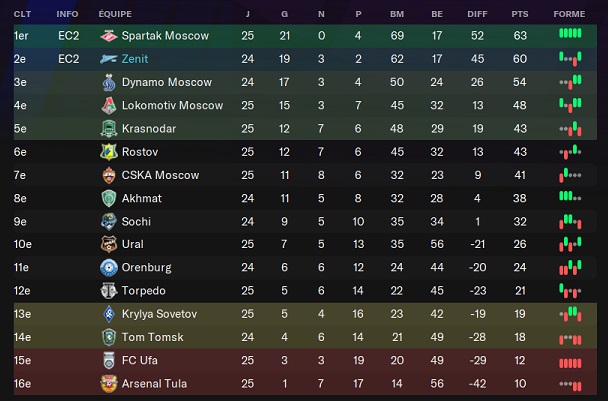608x401 pixels.
Task: Open the Akhmat team name link
Action: point(141,198)
